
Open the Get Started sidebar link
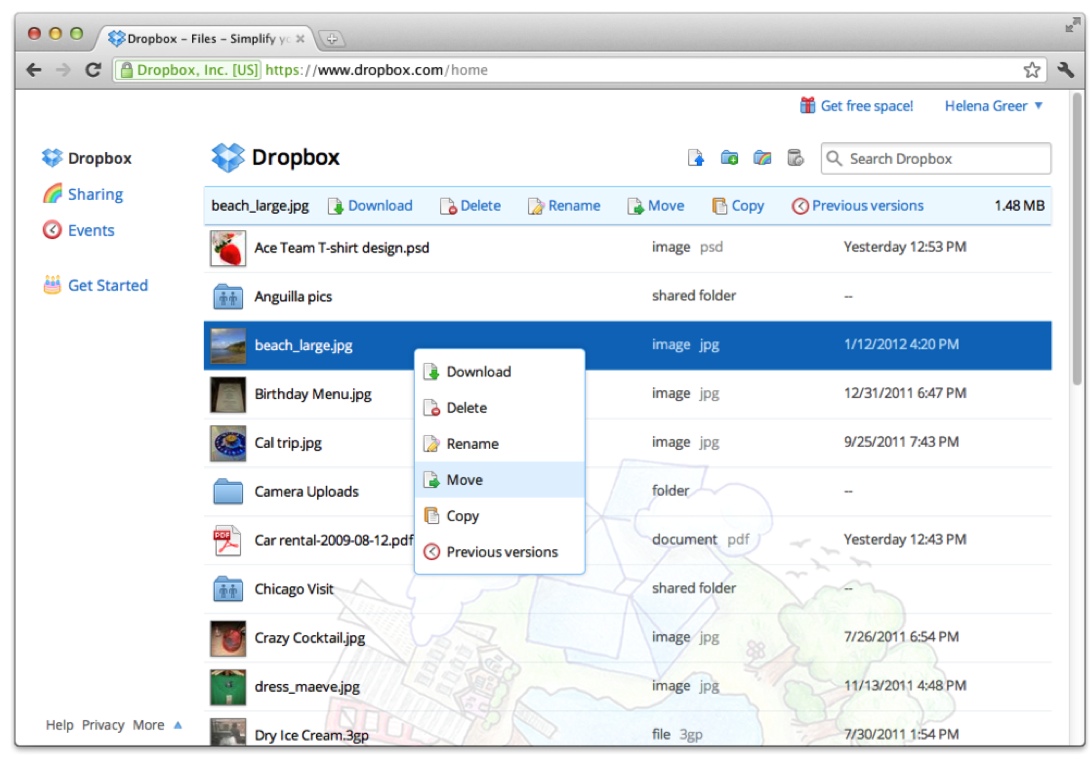point(108,286)
